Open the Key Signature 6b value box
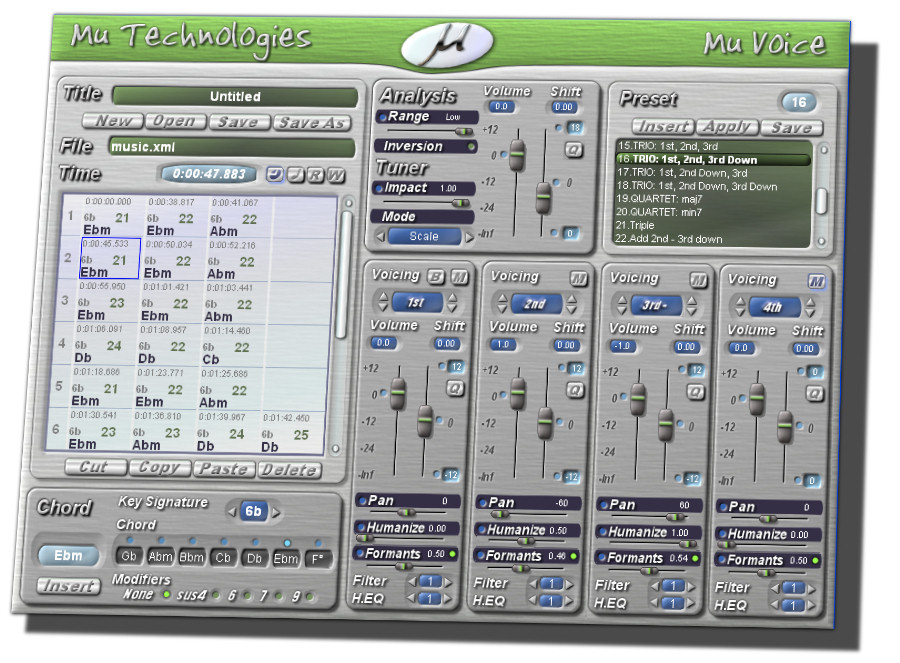 (x=254, y=511)
